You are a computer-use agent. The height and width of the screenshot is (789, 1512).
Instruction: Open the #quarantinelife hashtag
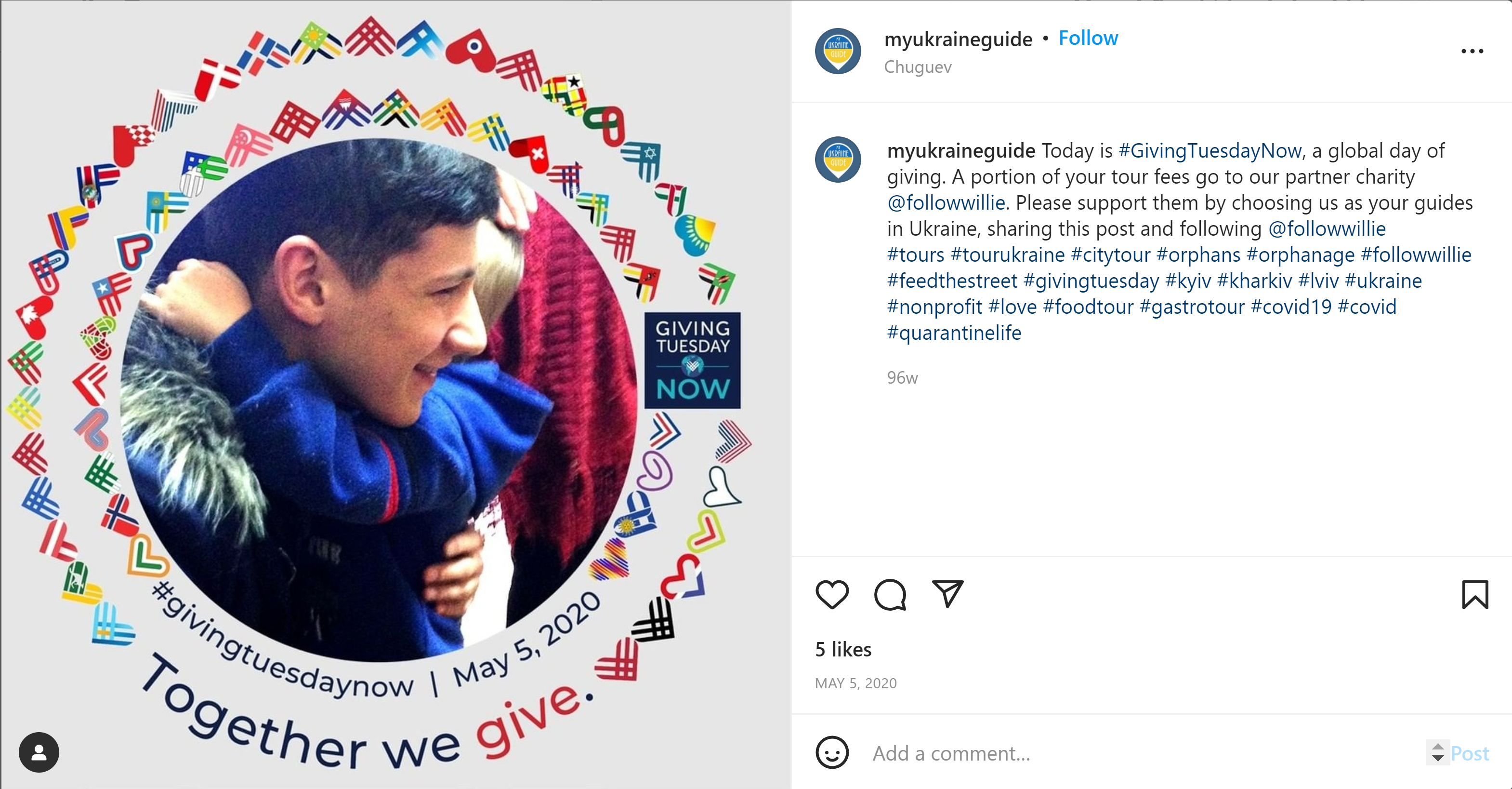pyautogui.click(x=954, y=333)
